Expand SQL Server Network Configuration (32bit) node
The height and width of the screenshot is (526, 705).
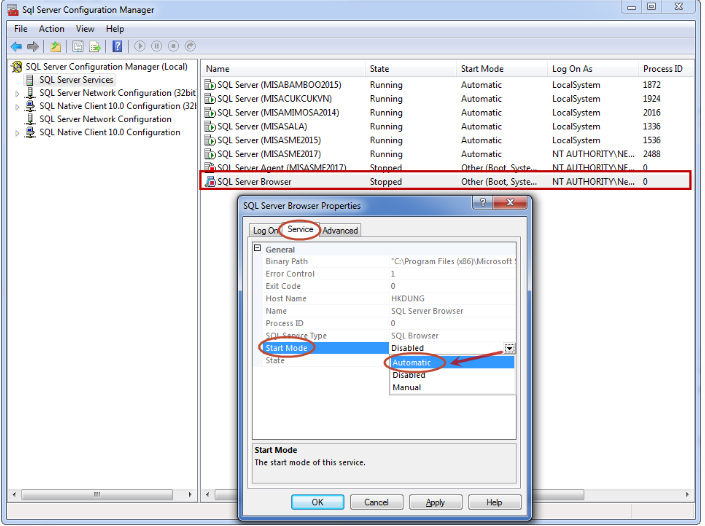pyautogui.click(x=17, y=94)
